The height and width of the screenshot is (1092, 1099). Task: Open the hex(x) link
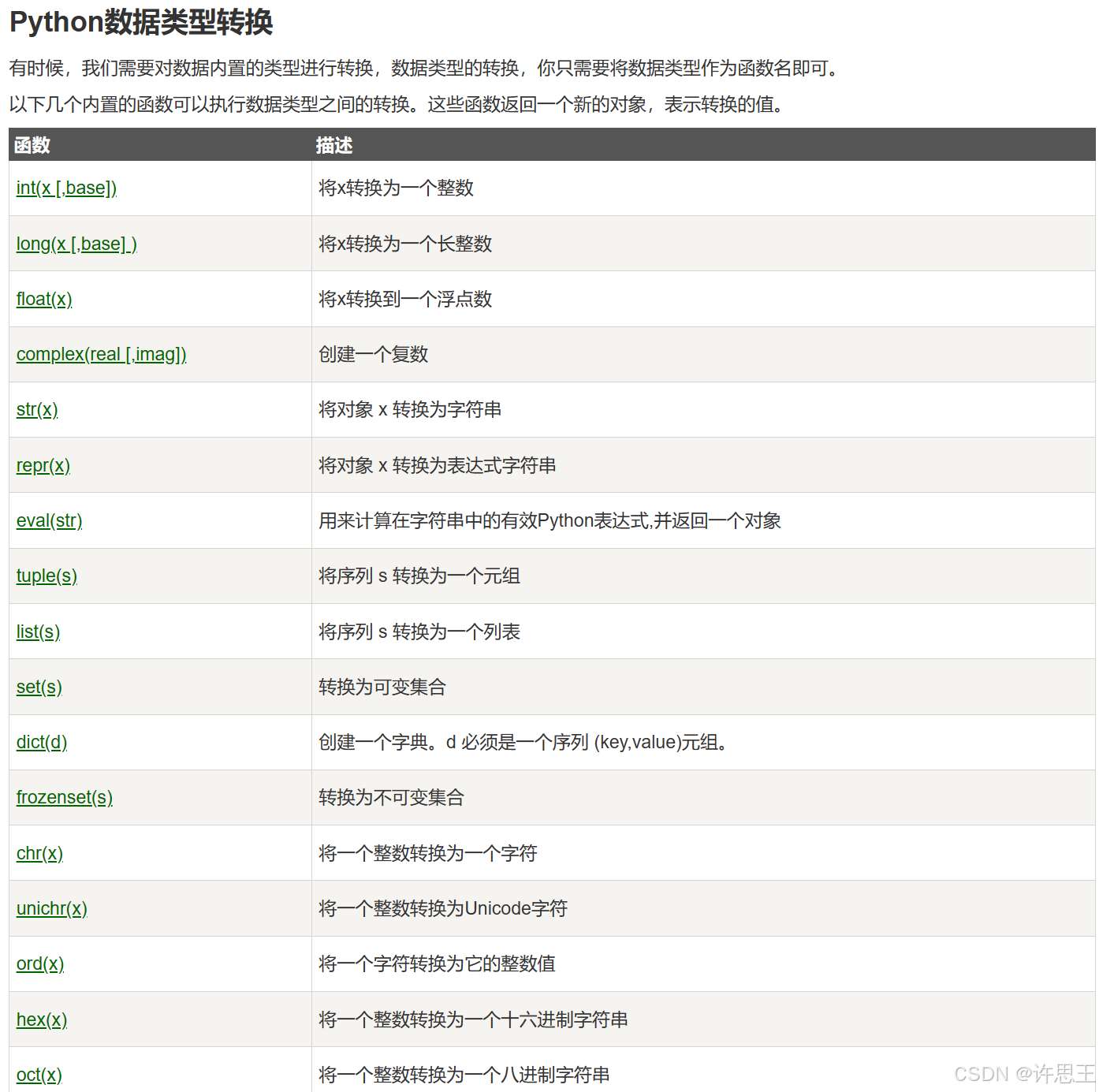41,1019
